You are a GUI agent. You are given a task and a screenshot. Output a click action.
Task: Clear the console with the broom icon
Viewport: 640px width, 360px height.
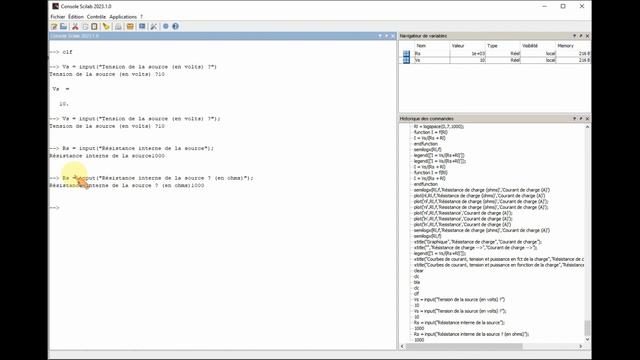tap(106, 27)
